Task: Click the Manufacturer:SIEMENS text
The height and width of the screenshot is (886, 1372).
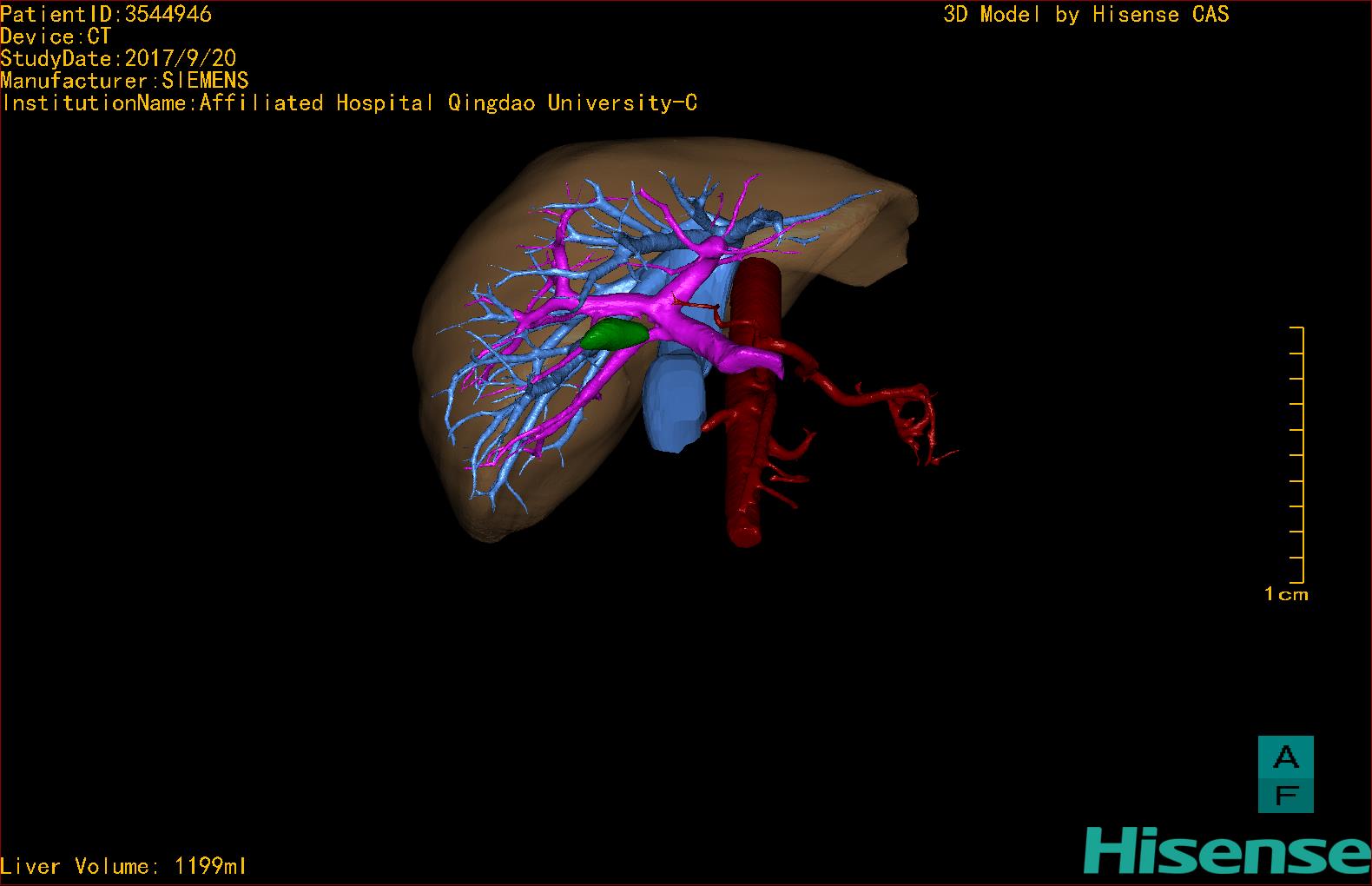Action: pyautogui.click(x=125, y=81)
